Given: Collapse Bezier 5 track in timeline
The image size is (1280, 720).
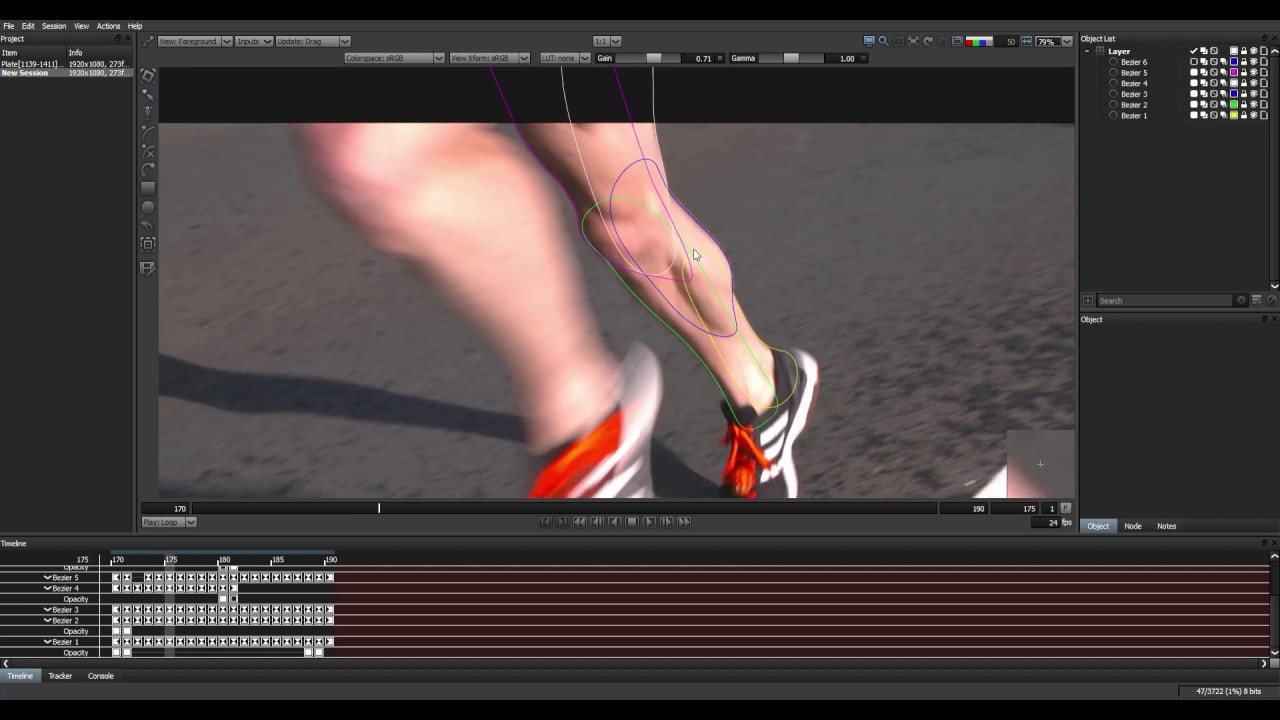Looking at the screenshot, I should pyautogui.click(x=47, y=577).
